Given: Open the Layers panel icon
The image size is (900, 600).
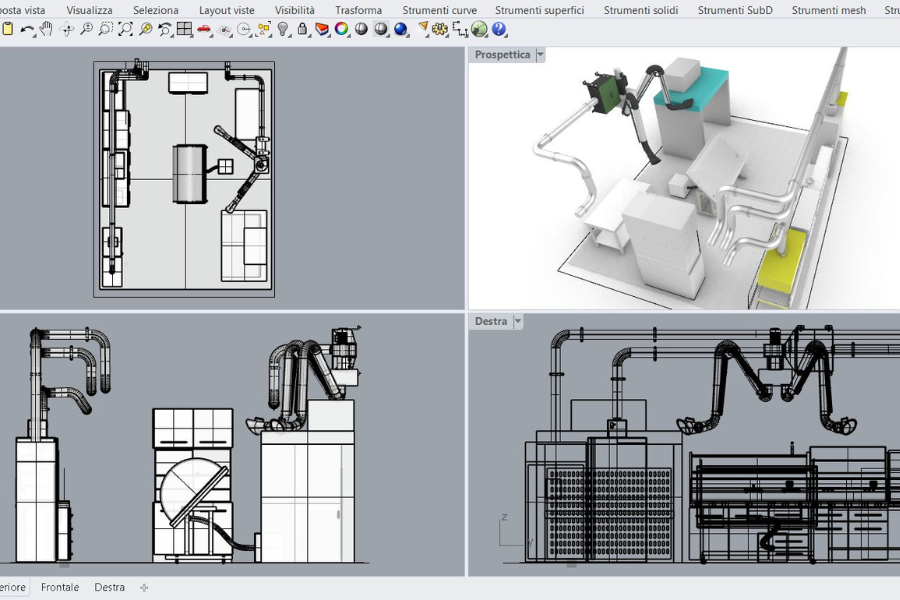Looking at the screenshot, I should click(322, 29).
